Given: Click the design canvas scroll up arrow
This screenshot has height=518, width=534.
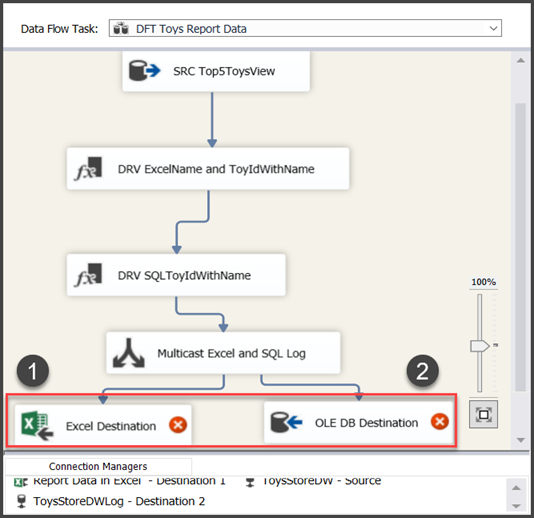Looking at the screenshot, I should 520,61.
